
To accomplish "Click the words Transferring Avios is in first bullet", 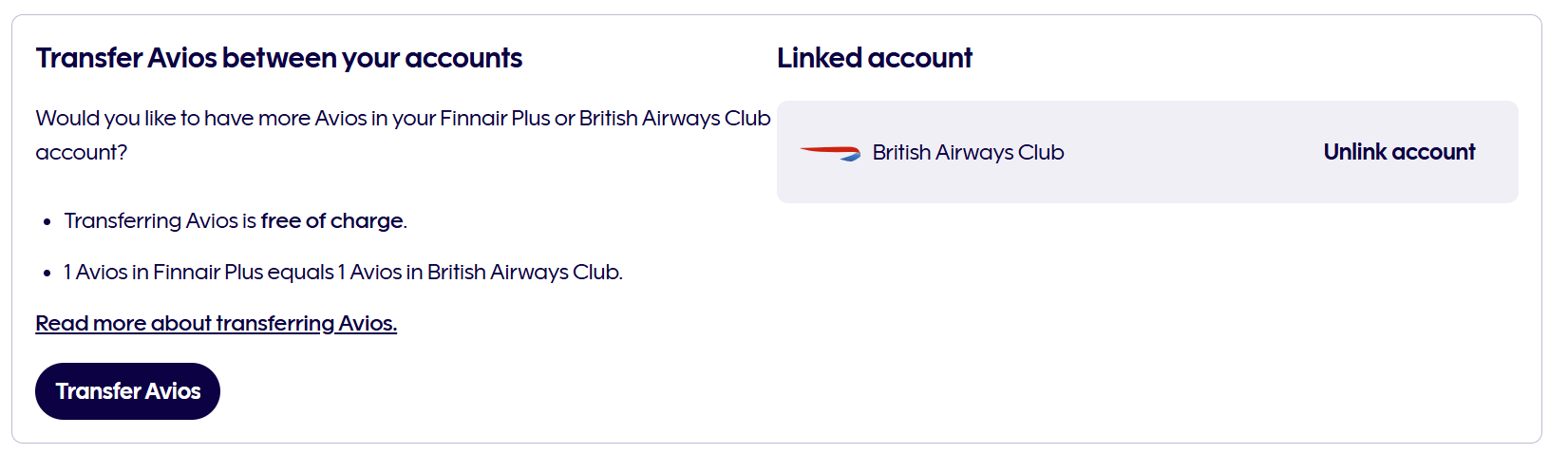I will click(161, 220).
